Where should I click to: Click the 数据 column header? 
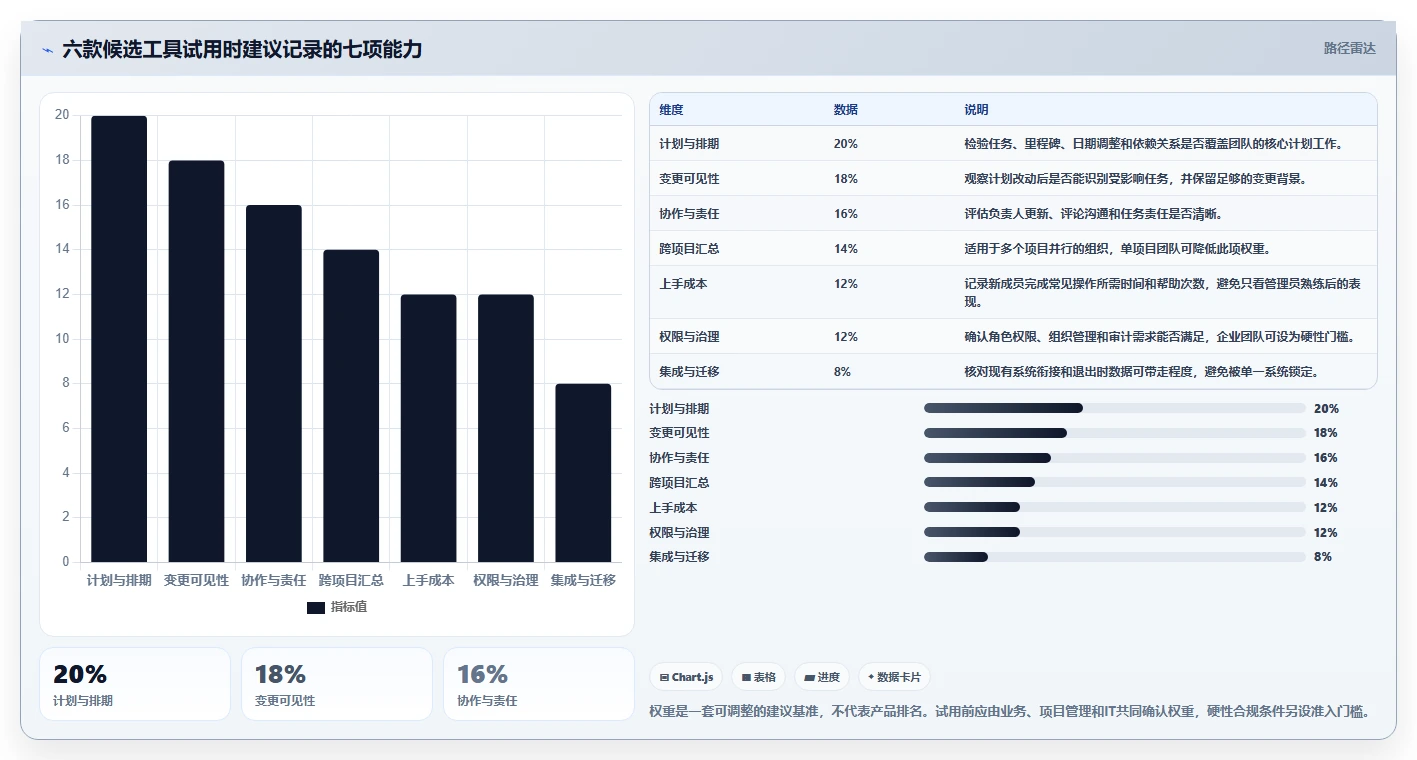(x=845, y=110)
